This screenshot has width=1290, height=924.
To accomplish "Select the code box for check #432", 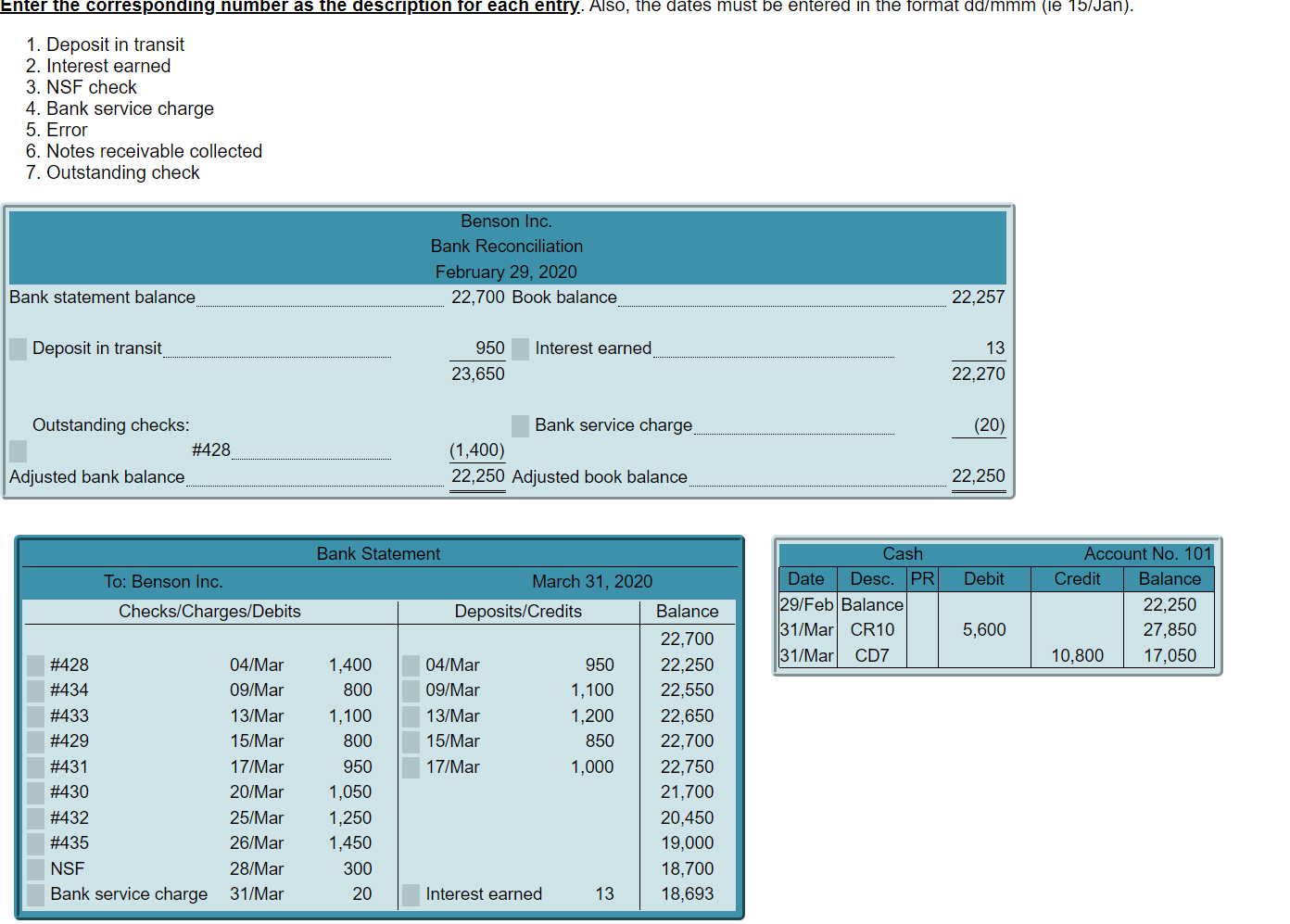I will pos(34,817).
